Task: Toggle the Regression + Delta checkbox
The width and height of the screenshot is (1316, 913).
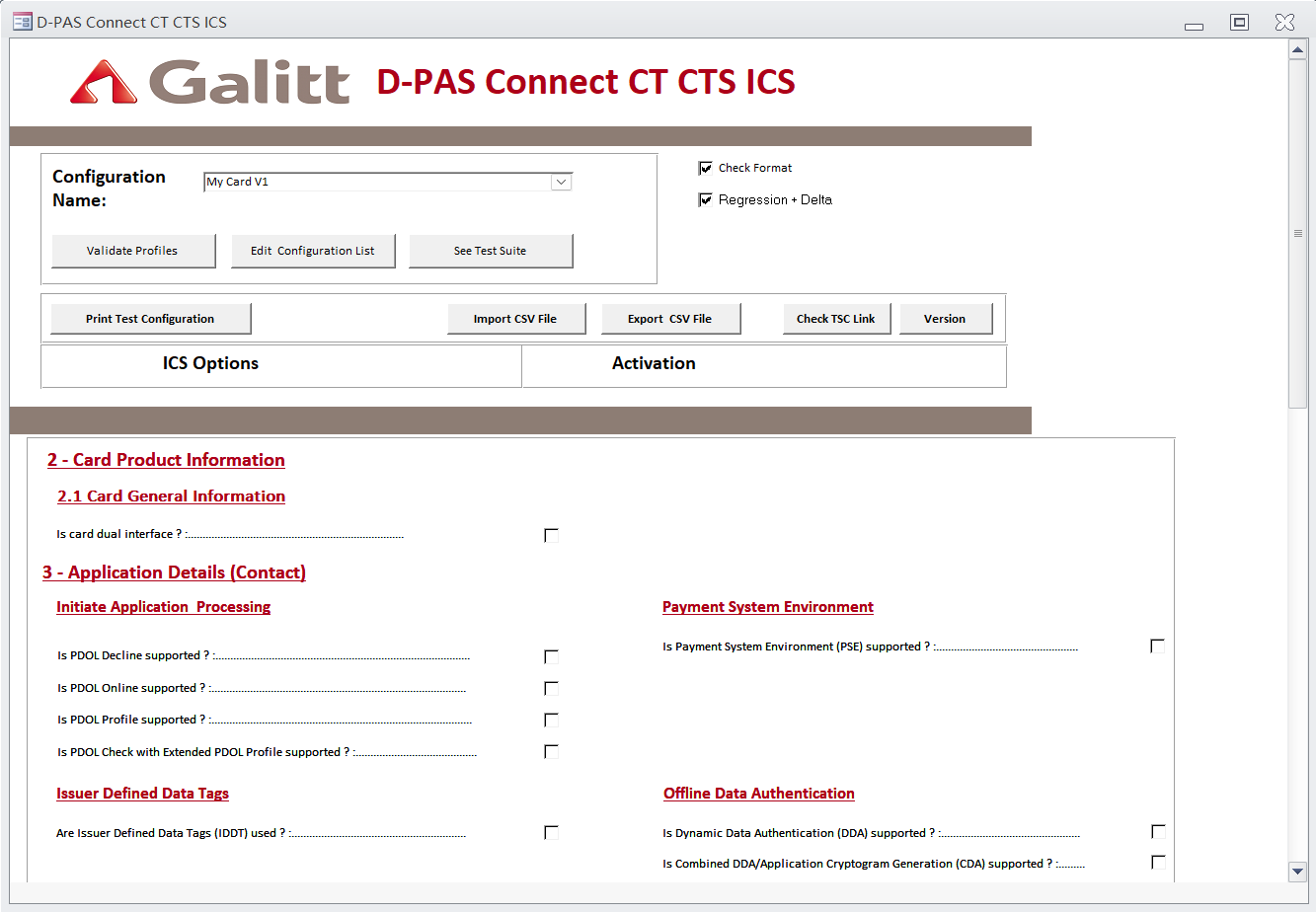Action: (x=706, y=200)
